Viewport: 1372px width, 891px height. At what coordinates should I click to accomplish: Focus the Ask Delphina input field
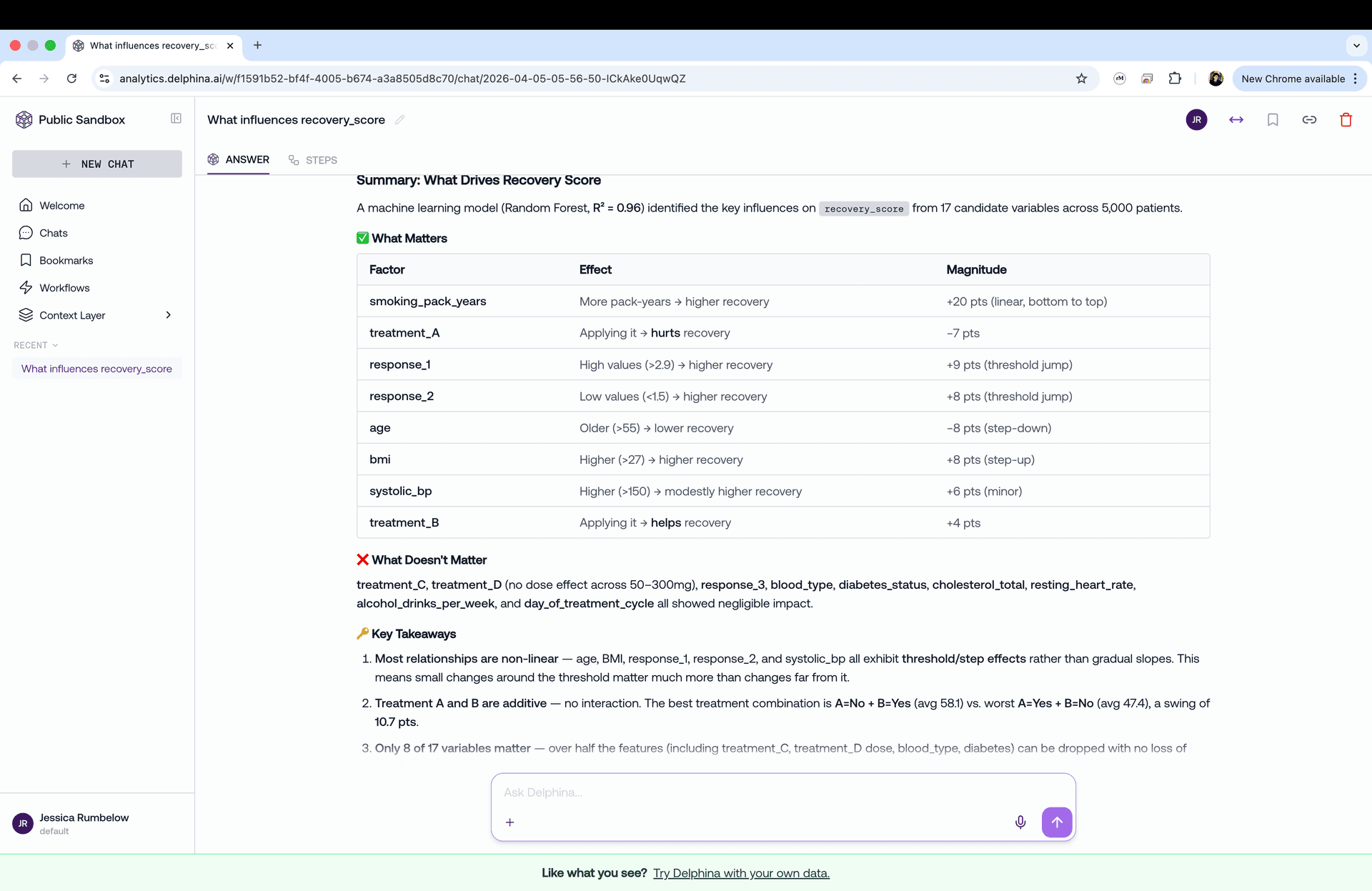pos(750,792)
